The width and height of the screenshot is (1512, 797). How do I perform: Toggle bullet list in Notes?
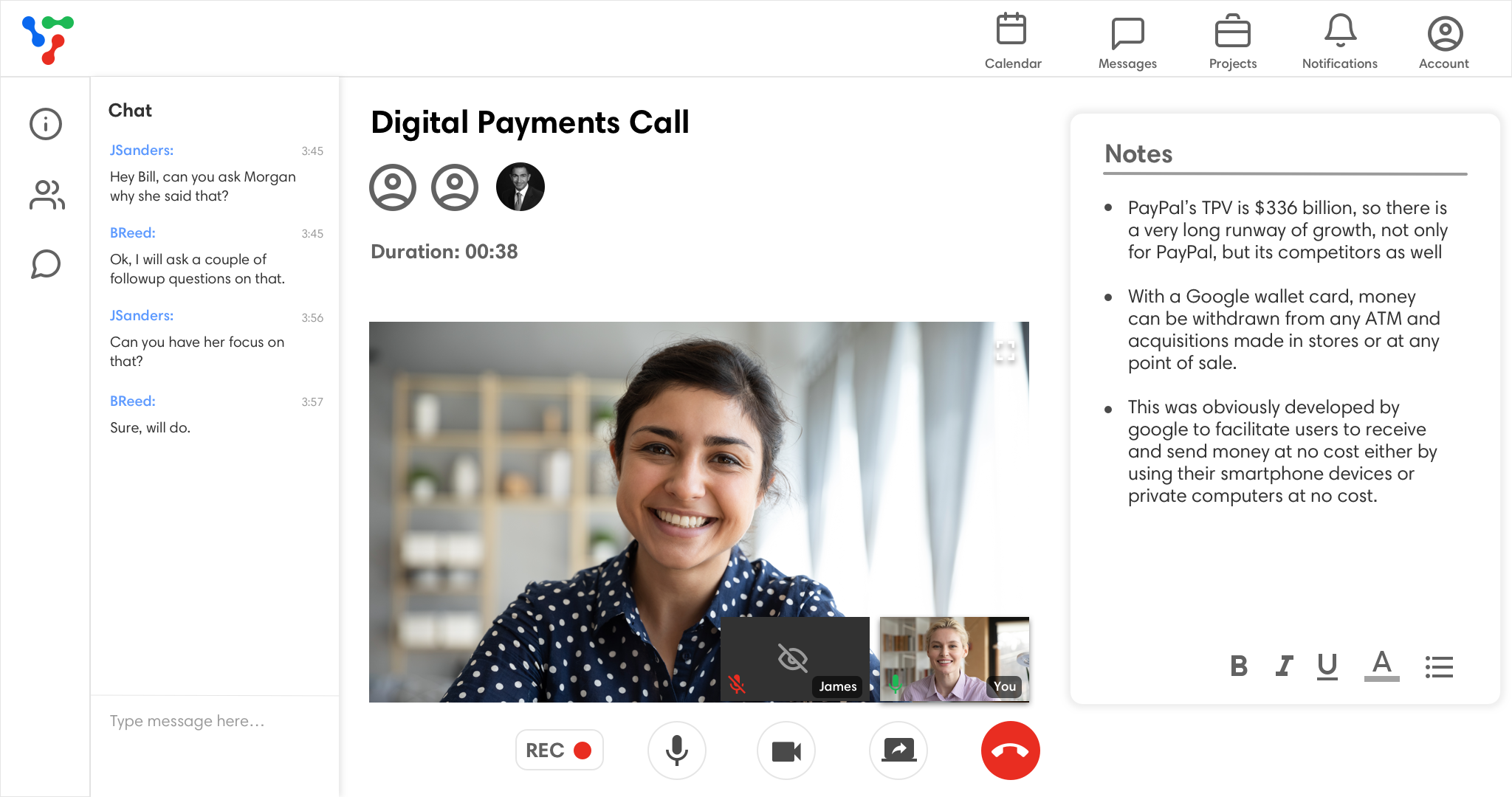coord(1439,666)
